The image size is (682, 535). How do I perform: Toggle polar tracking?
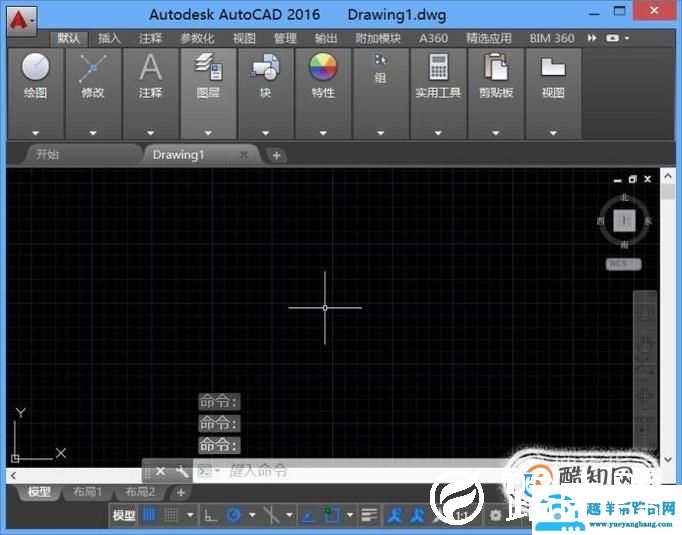[x=234, y=516]
